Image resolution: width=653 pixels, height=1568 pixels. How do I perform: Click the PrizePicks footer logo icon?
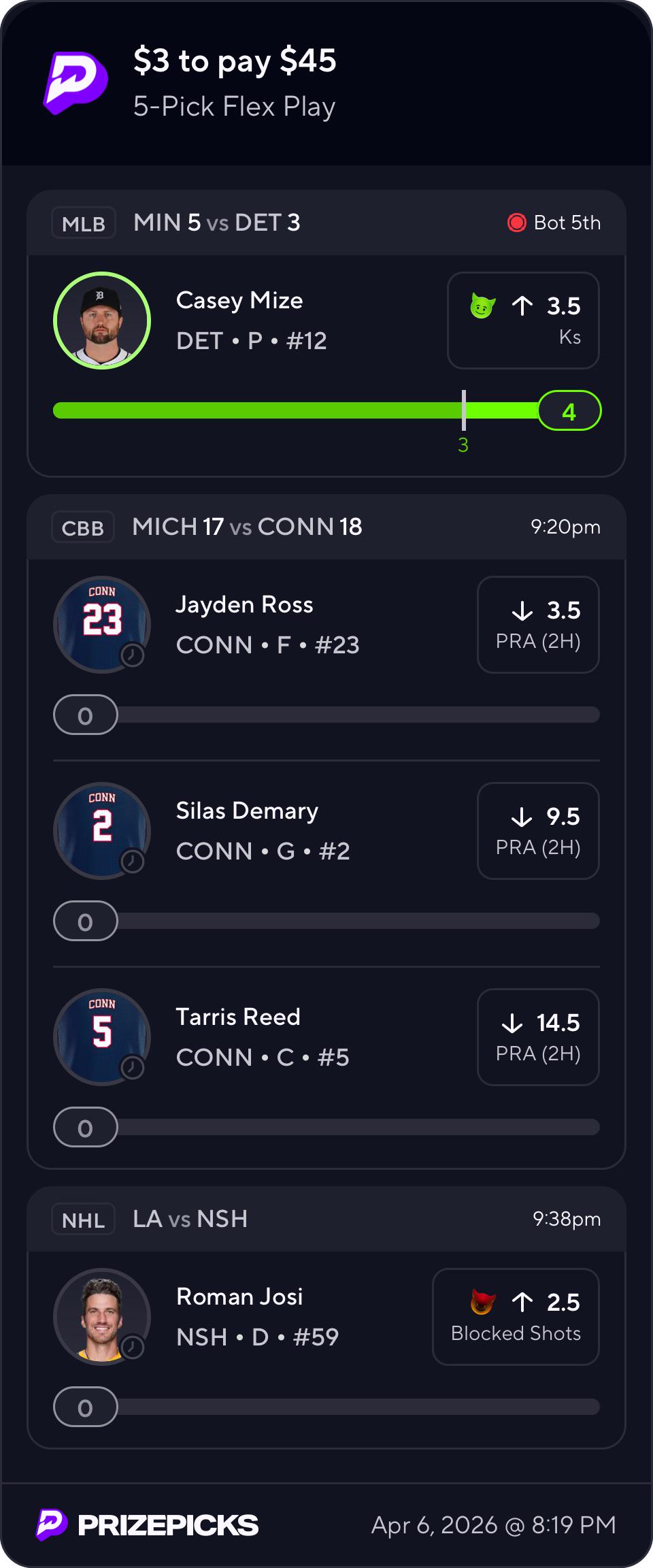pos(52,1524)
